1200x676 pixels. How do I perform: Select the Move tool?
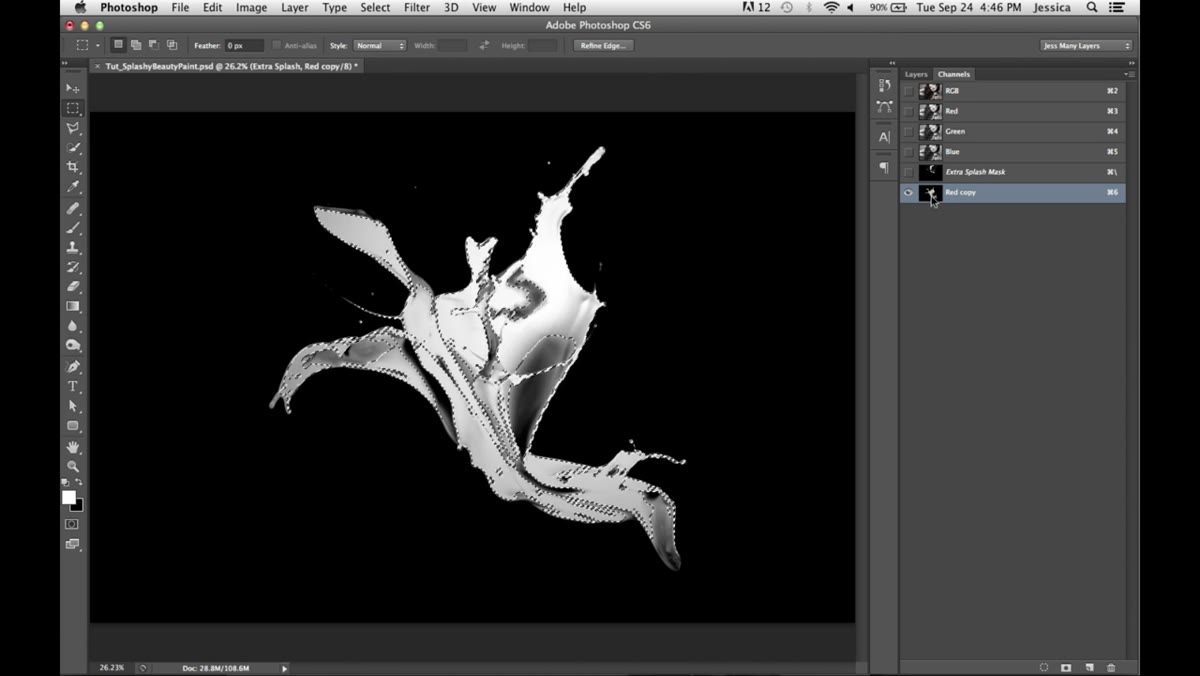click(x=73, y=88)
